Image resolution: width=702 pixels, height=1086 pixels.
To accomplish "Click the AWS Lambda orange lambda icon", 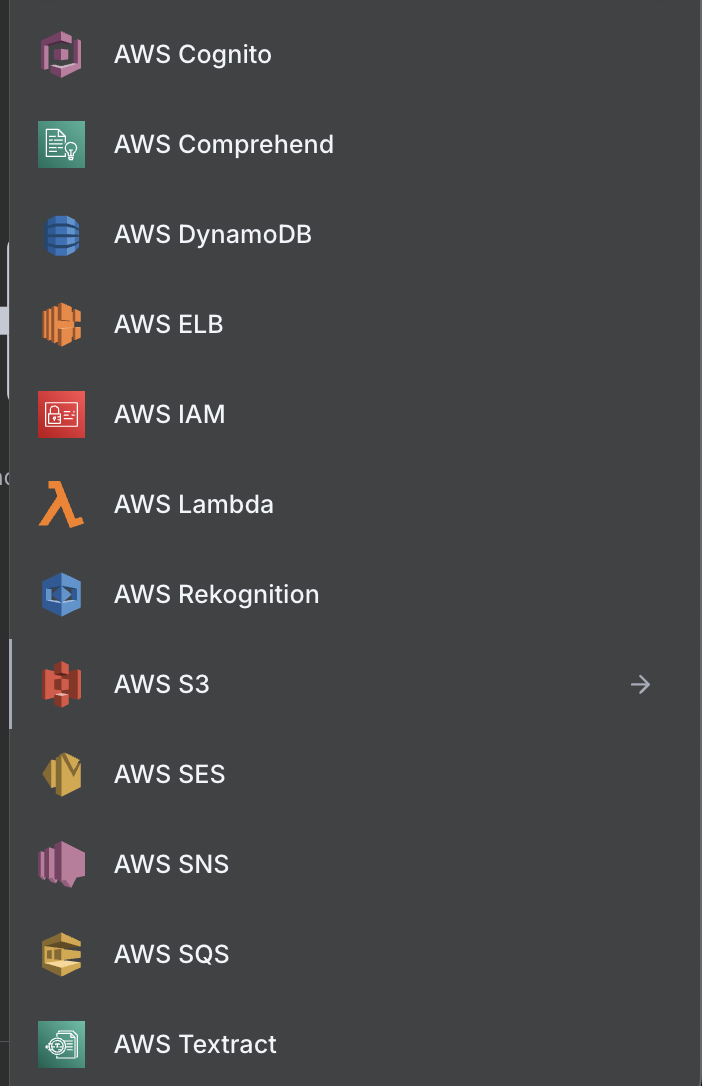I will coord(61,504).
